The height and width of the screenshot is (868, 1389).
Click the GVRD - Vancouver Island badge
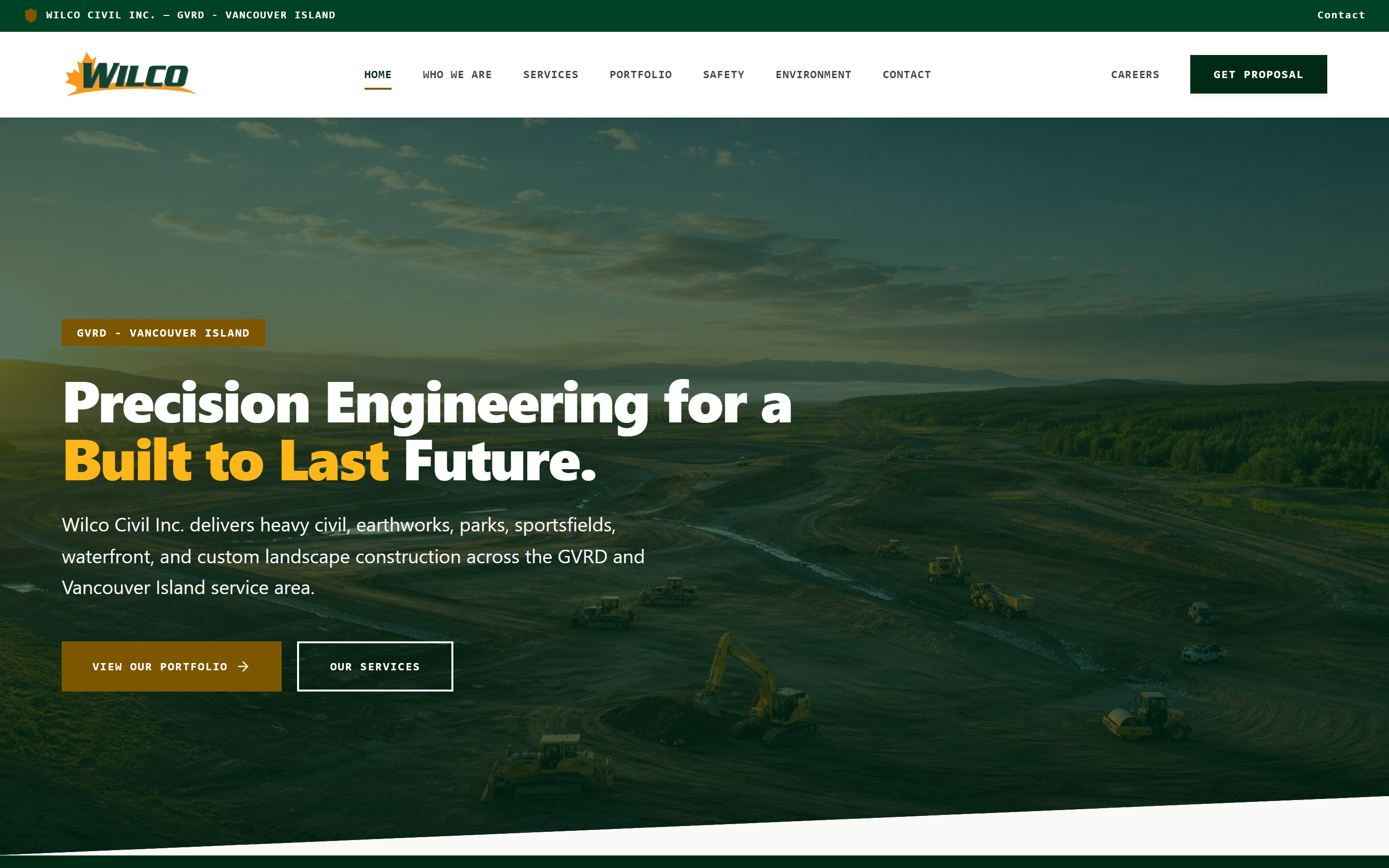163,333
